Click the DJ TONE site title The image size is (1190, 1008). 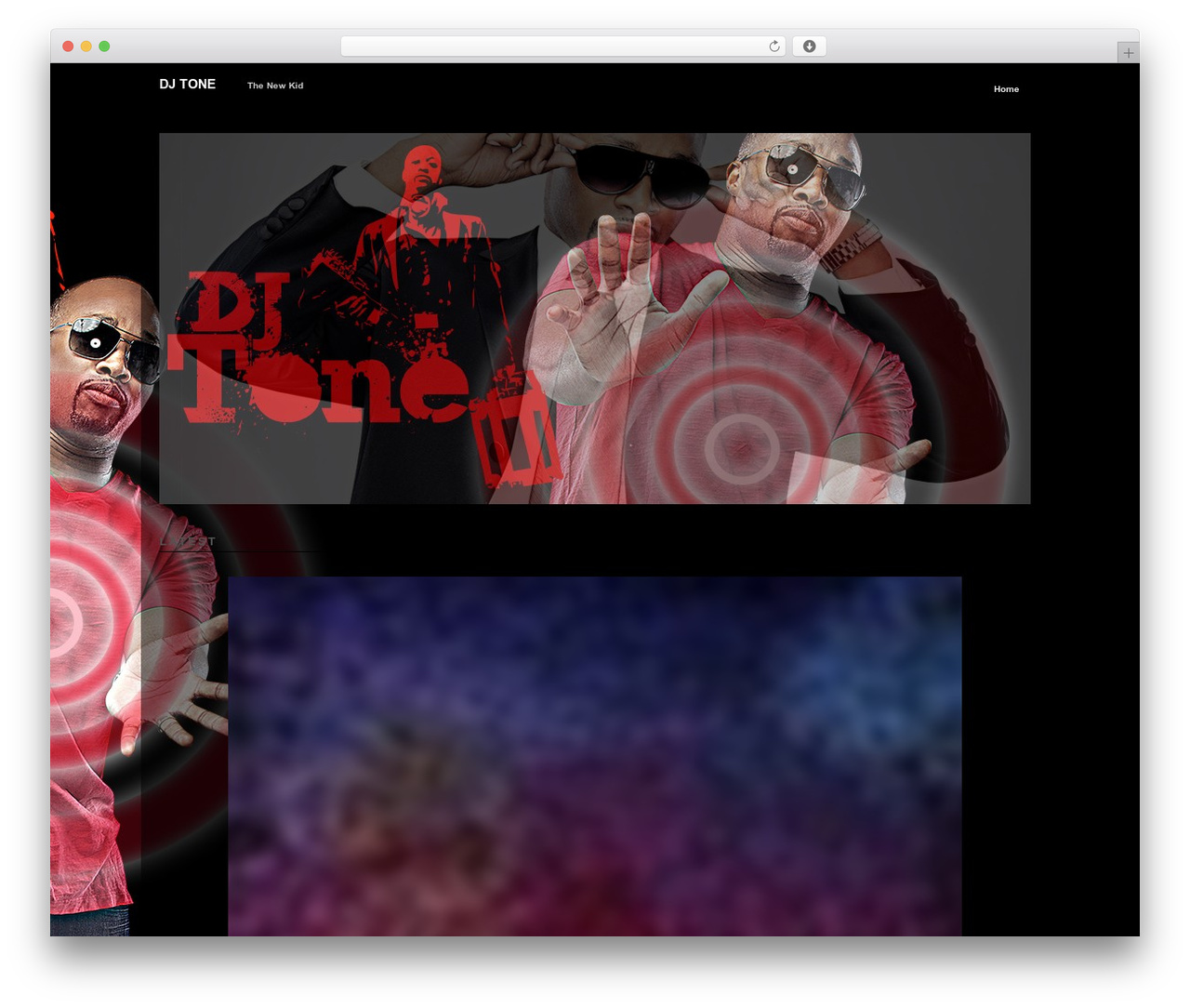pyautogui.click(x=187, y=84)
